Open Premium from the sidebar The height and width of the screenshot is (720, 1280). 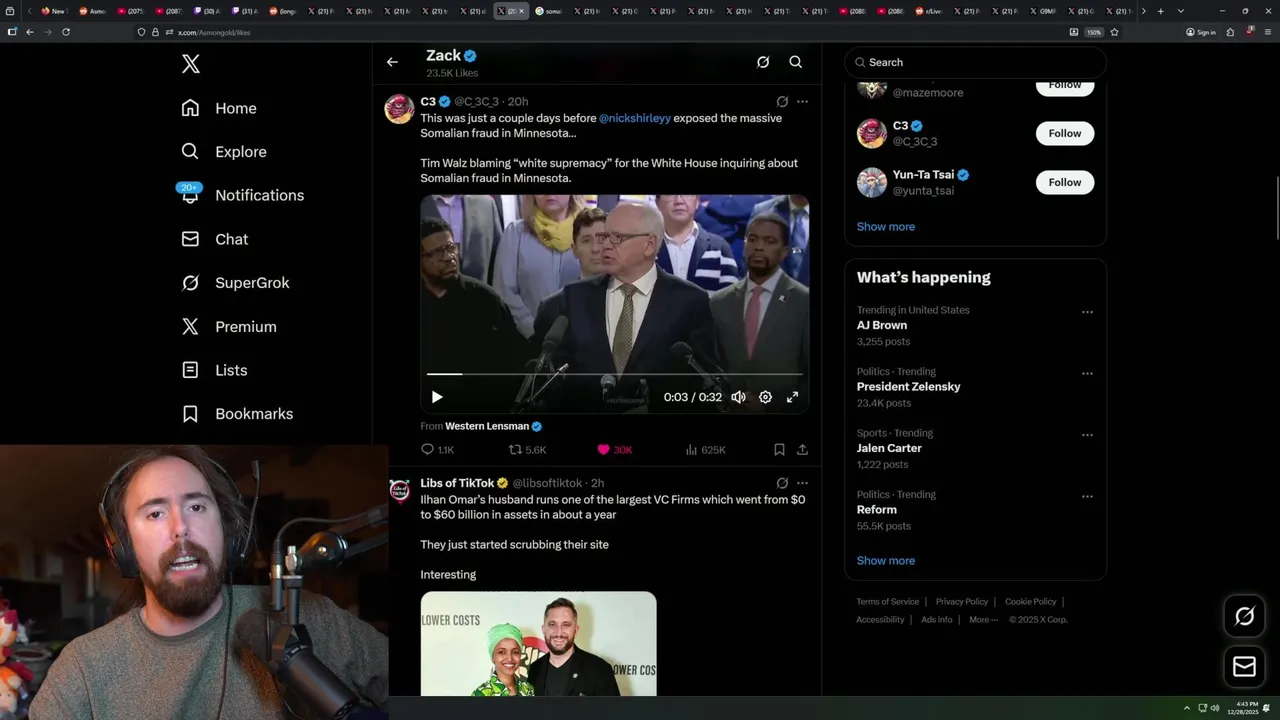tap(229, 326)
